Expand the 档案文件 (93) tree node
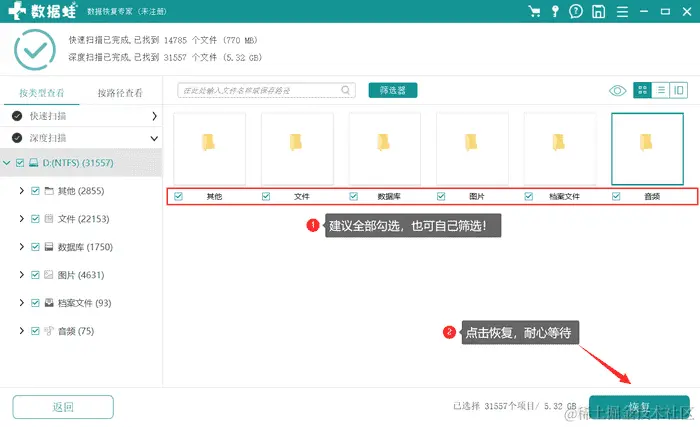 (21, 302)
